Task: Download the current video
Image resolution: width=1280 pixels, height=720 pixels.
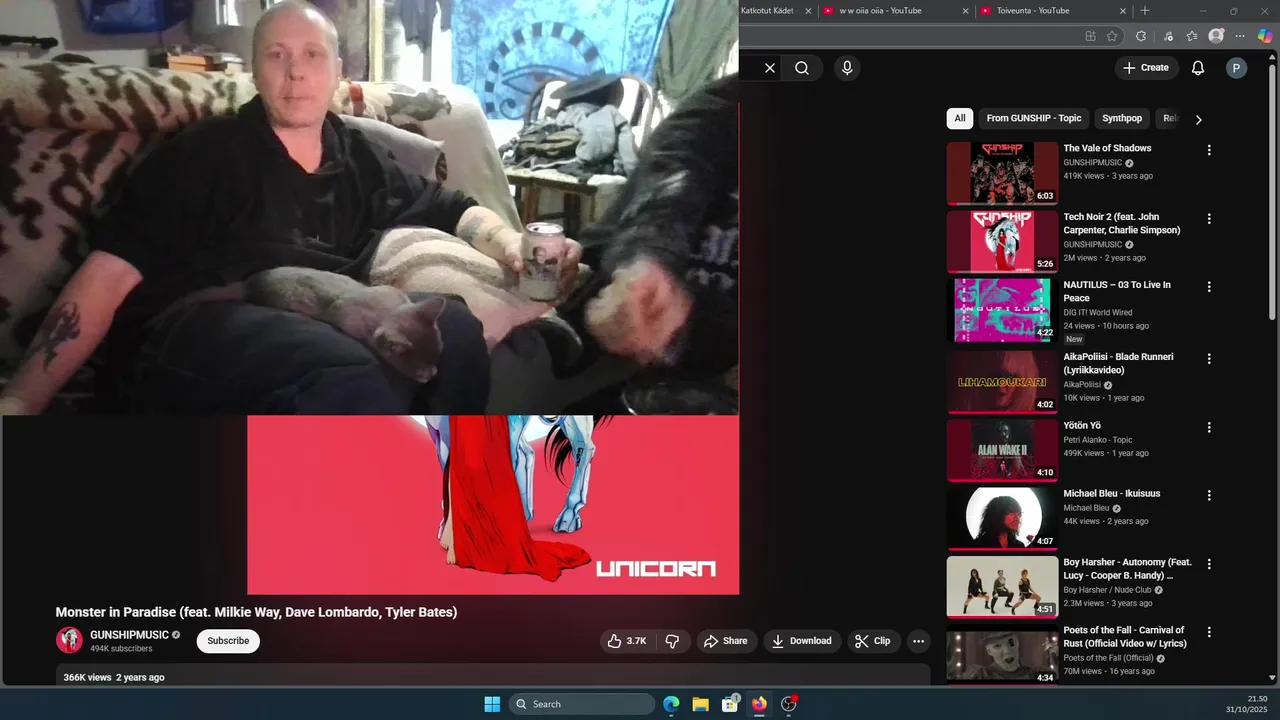Action: coord(802,641)
